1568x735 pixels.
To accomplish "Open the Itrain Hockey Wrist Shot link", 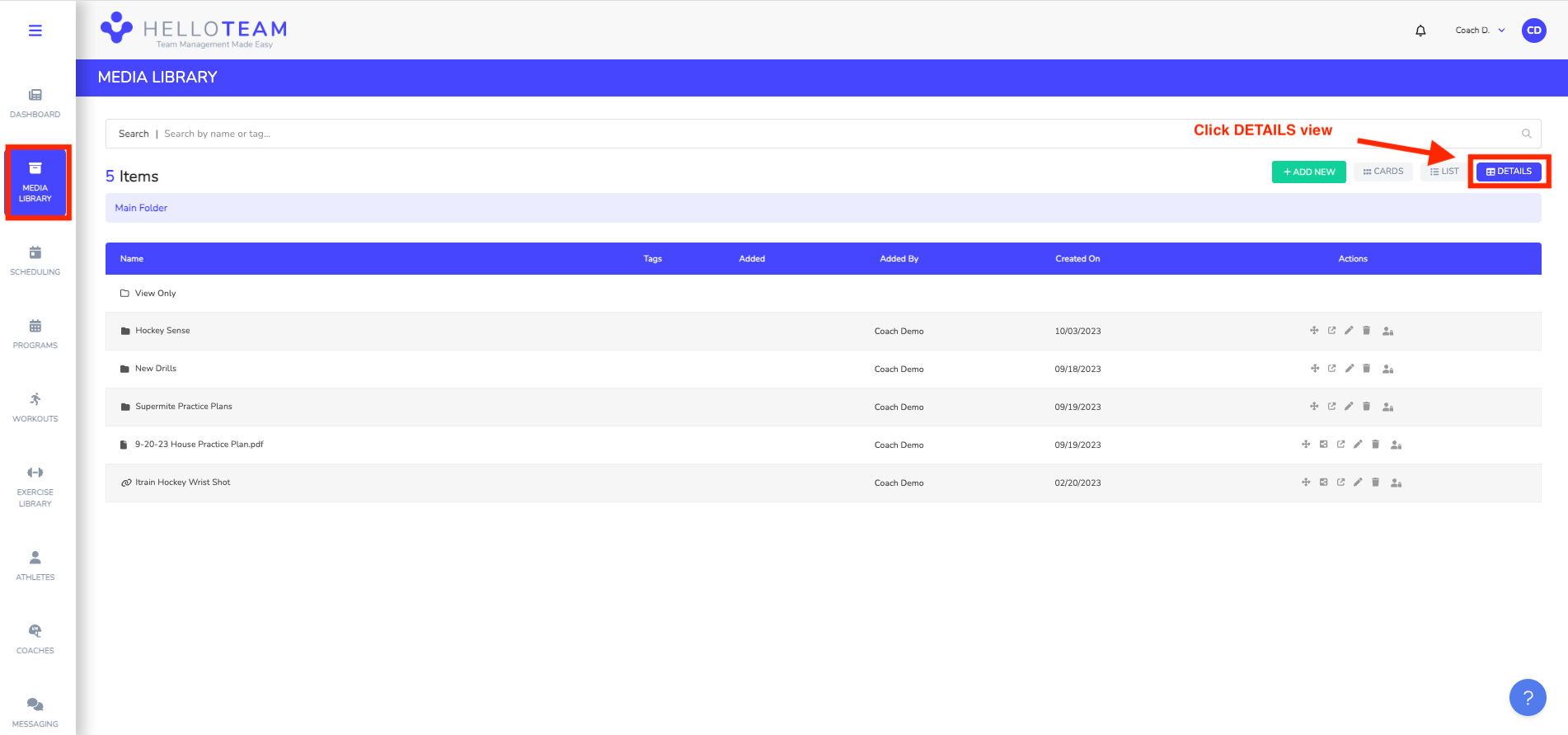I will click(x=182, y=483).
